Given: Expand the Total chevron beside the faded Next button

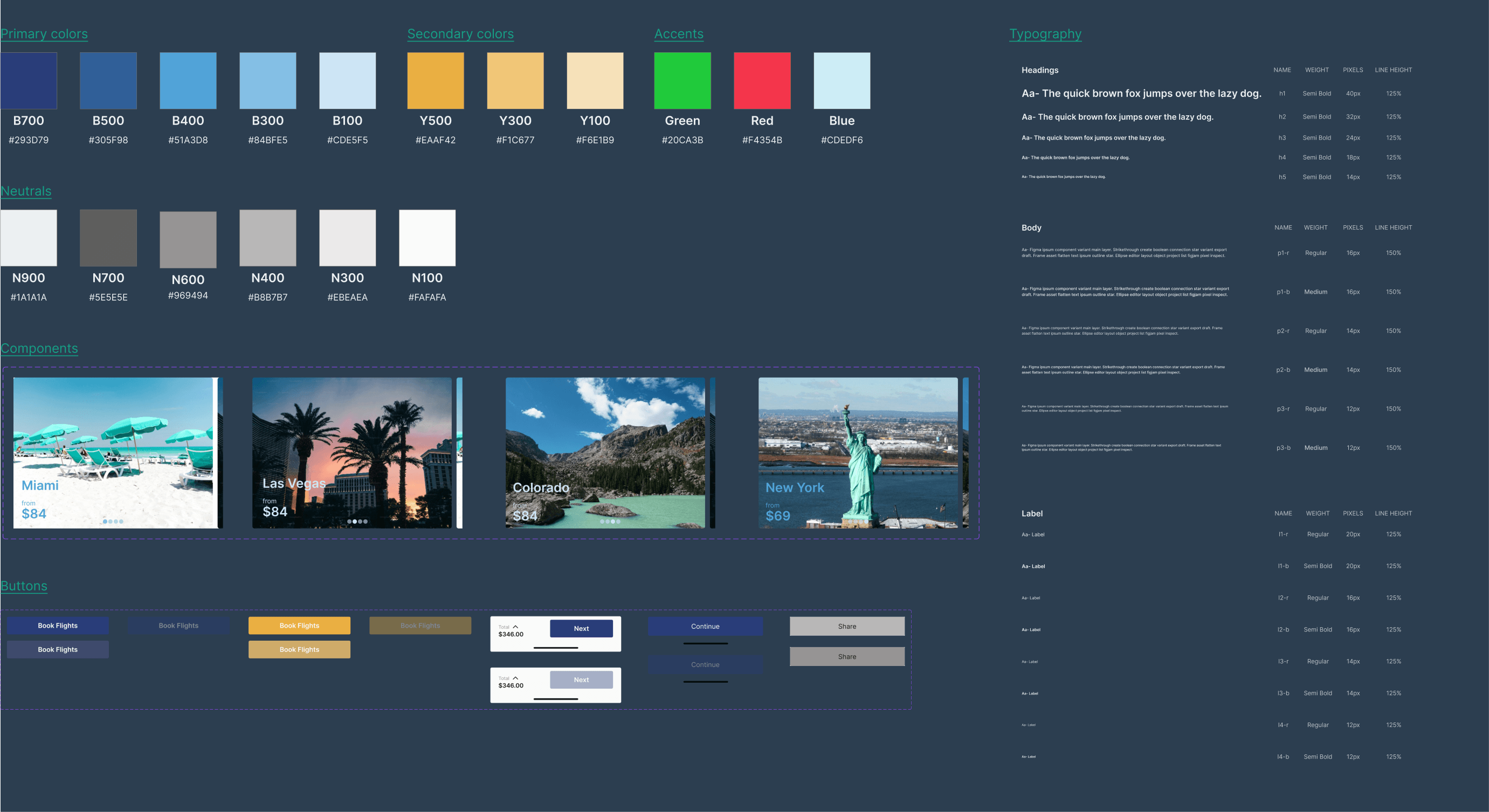Looking at the screenshot, I should (x=515, y=678).
